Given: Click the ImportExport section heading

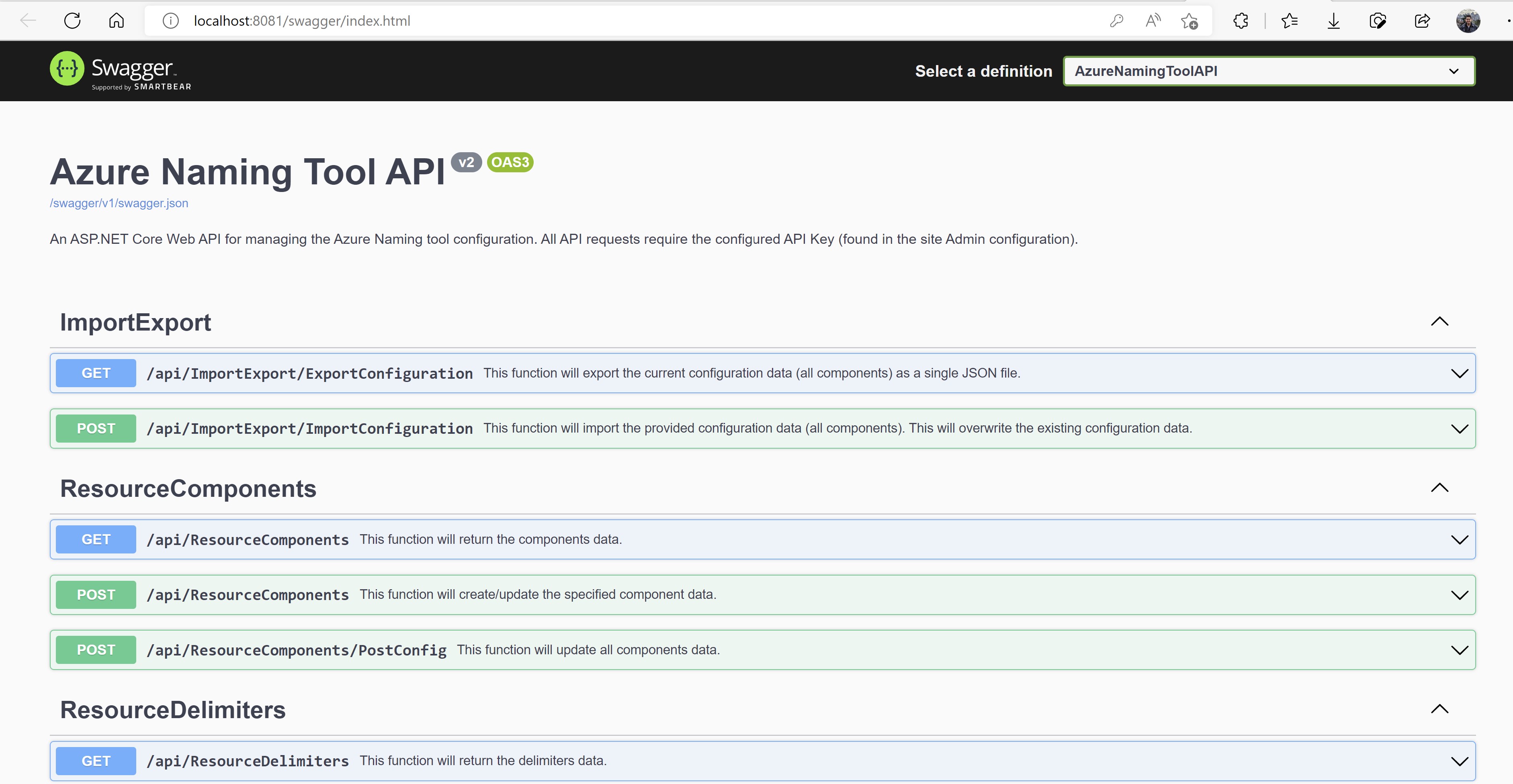Looking at the screenshot, I should pyautogui.click(x=135, y=323).
